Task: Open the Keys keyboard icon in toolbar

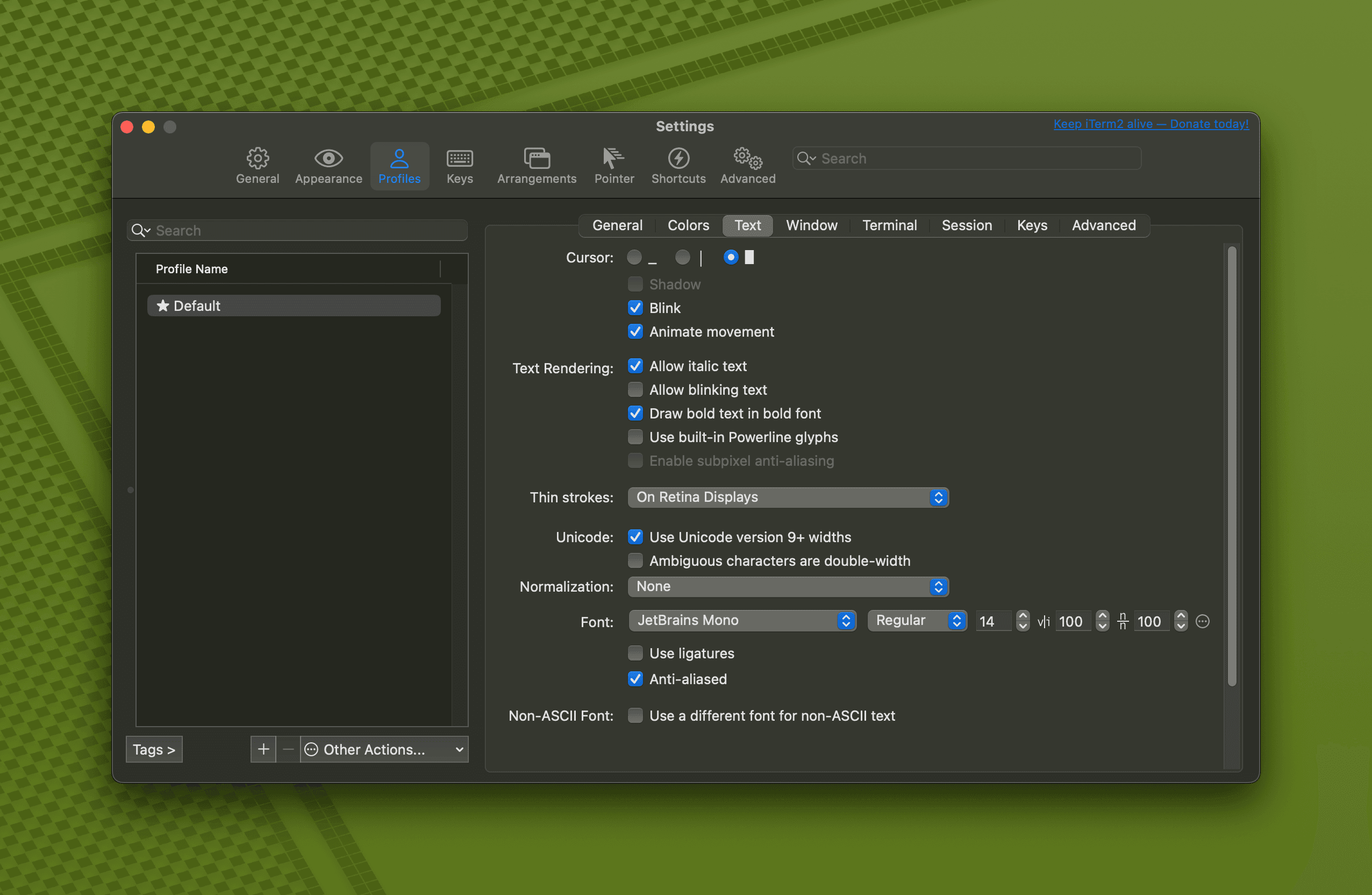Action: tap(460, 158)
